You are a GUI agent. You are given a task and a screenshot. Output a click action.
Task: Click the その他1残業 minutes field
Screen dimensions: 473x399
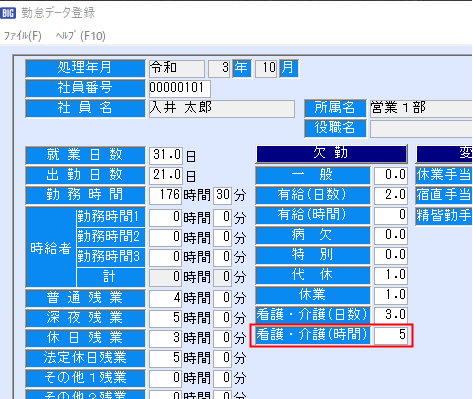[223, 378]
